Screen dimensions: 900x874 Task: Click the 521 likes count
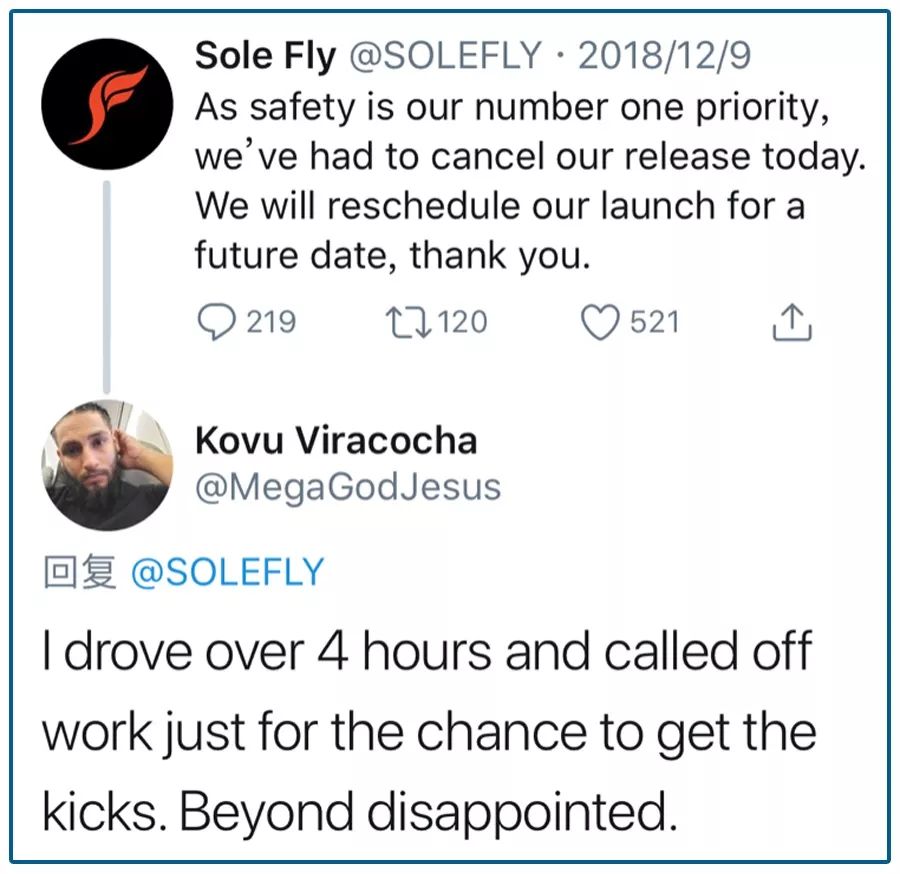654,322
